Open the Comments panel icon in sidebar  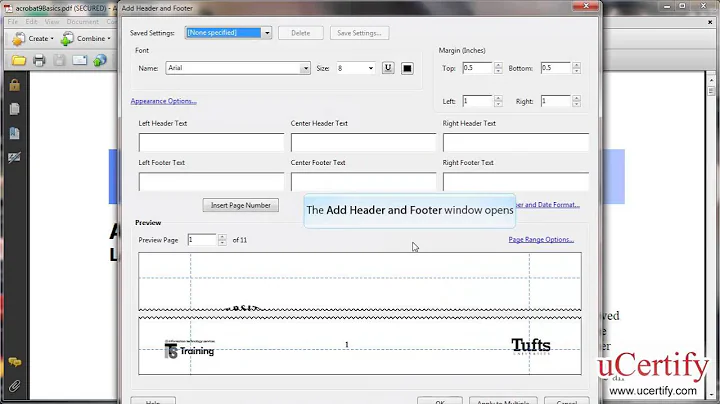pos(15,362)
